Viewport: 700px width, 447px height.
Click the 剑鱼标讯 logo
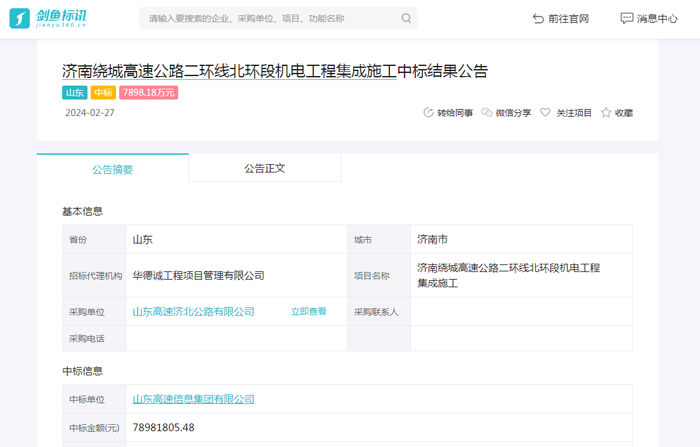pyautogui.click(x=48, y=18)
